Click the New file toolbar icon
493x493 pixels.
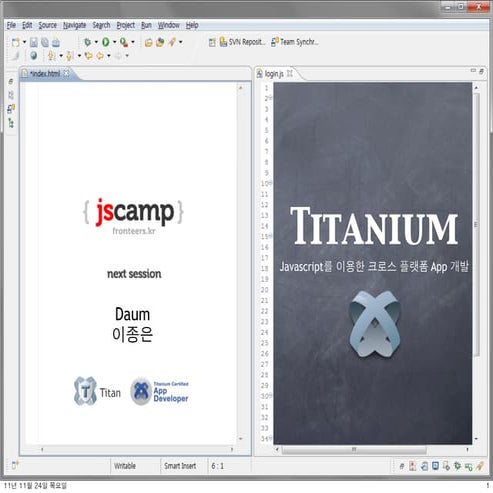16,42
